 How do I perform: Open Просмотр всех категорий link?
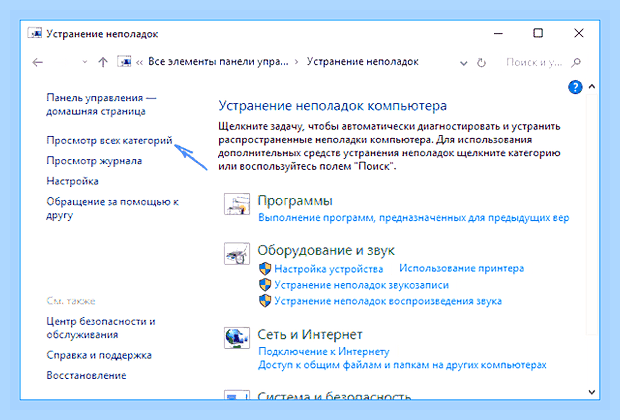[110, 140]
